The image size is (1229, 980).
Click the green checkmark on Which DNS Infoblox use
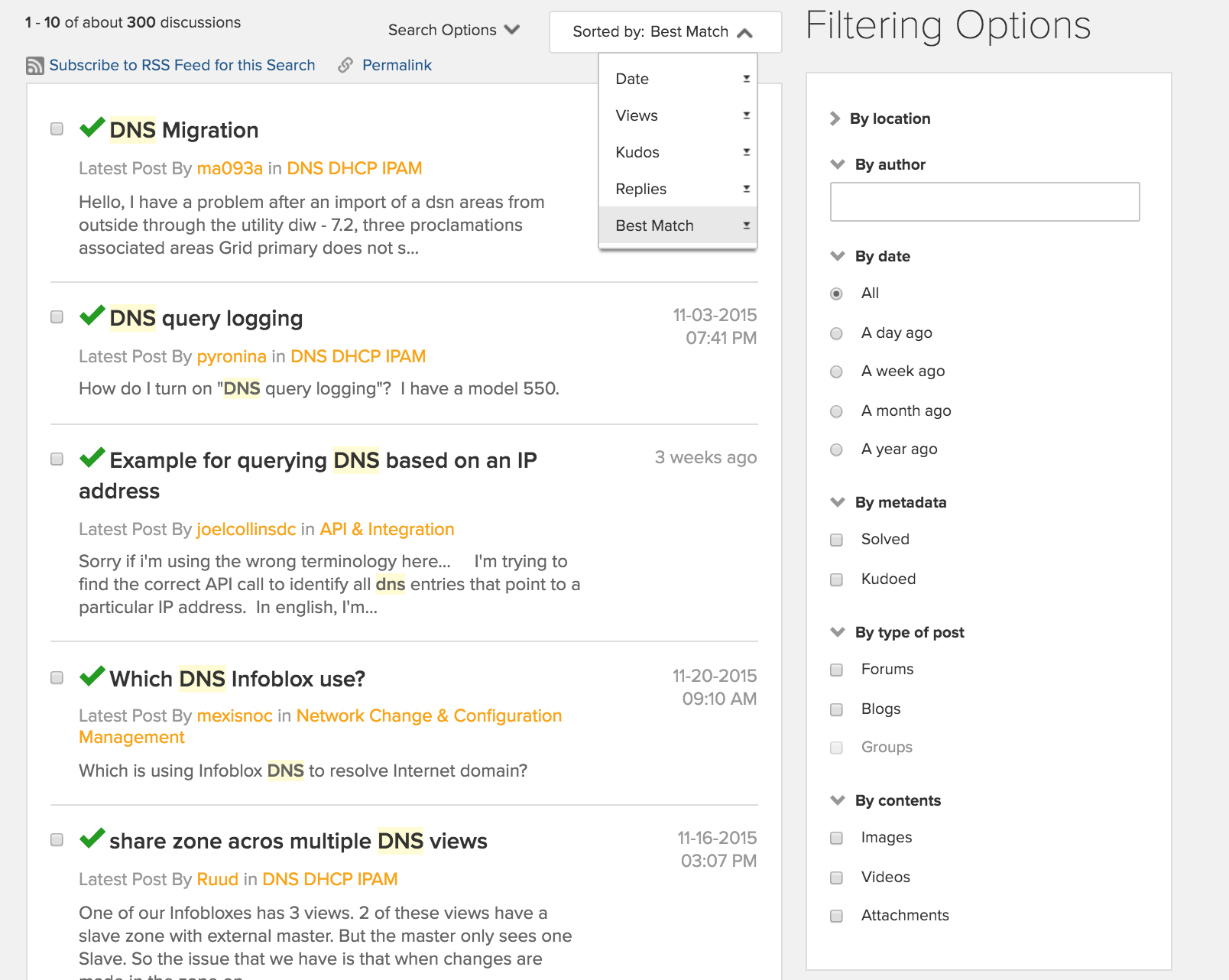coord(92,677)
